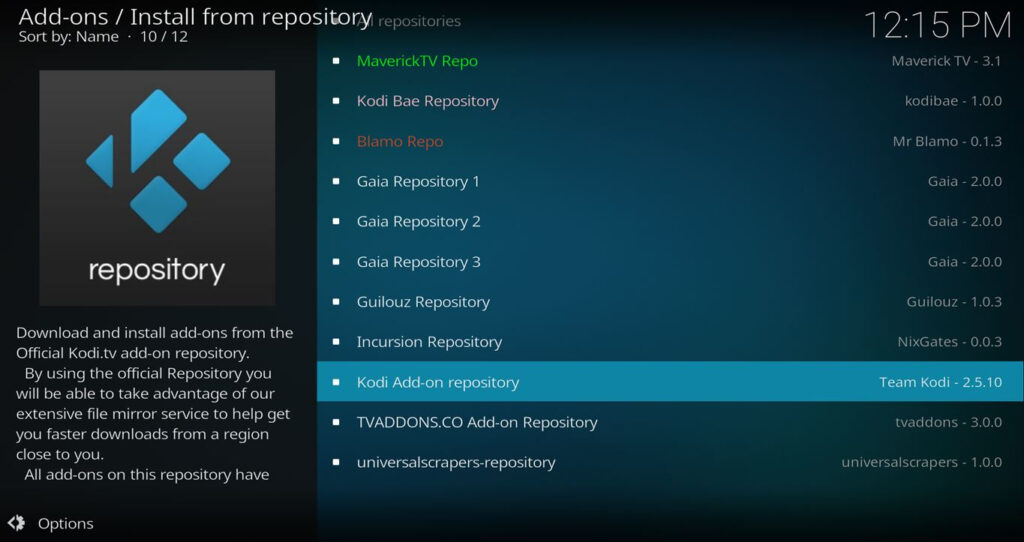Viewport: 1024px width, 542px height.
Task: Open Incursion Repository
Action: point(670,342)
